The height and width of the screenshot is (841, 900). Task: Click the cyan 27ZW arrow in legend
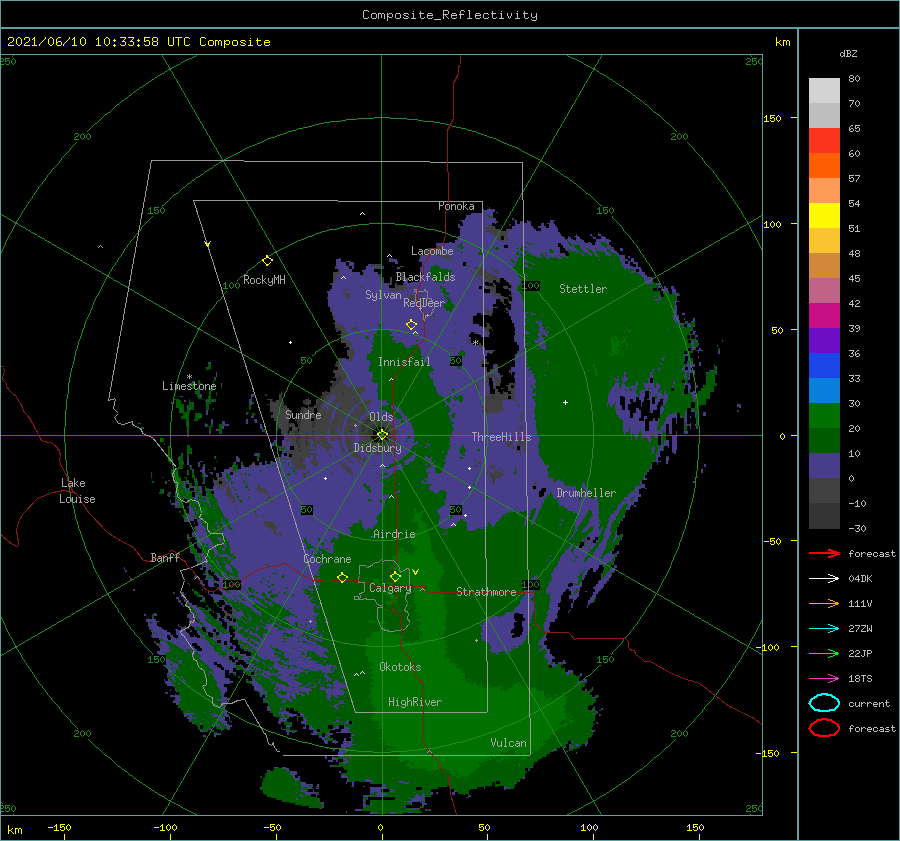824,629
